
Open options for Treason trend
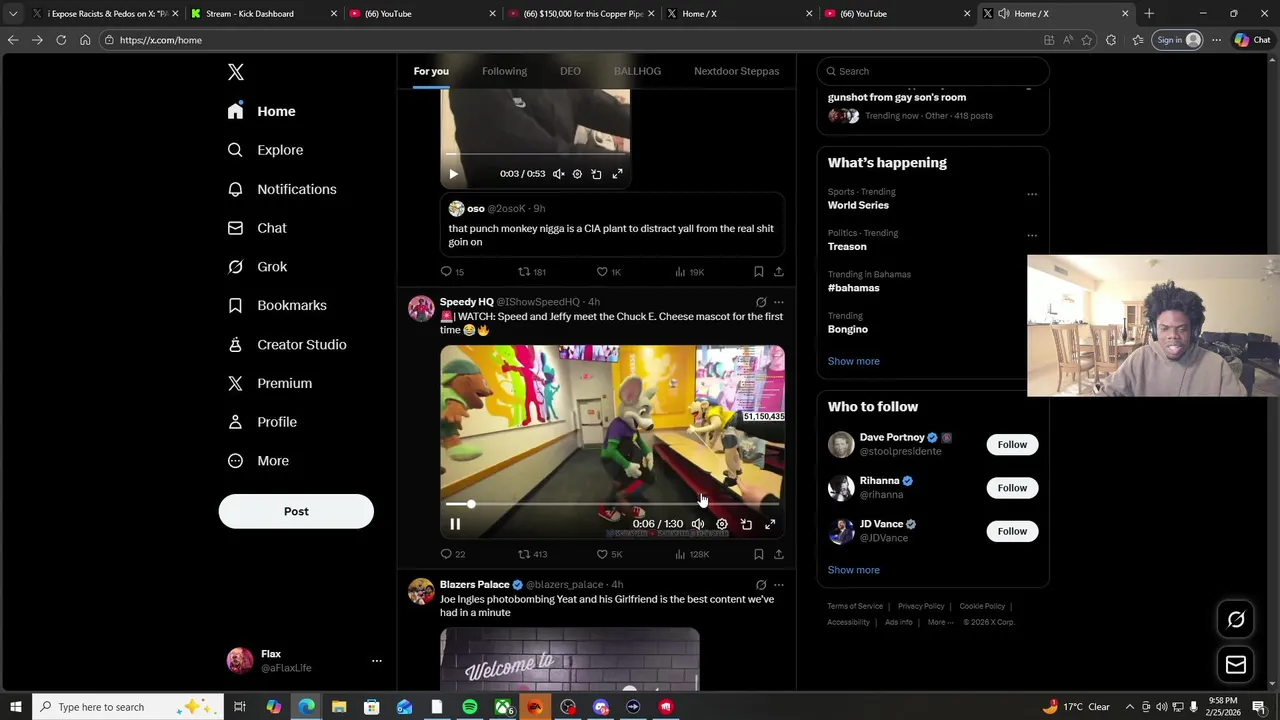(x=1032, y=236)
